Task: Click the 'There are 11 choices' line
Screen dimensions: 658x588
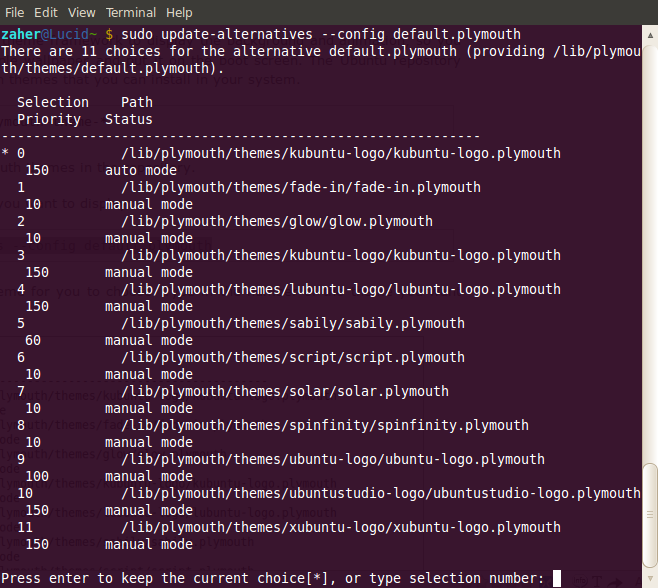Action: (321, 51)
